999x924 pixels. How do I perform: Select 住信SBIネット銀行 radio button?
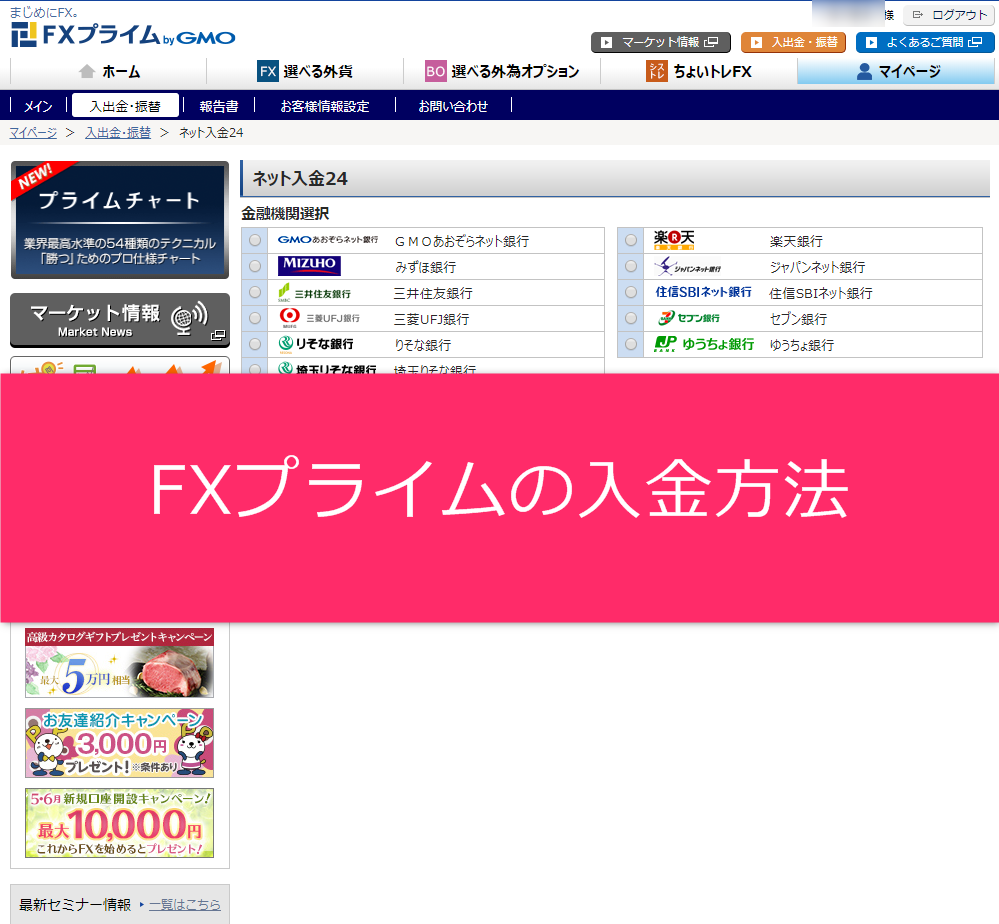[x=631, y=292]
